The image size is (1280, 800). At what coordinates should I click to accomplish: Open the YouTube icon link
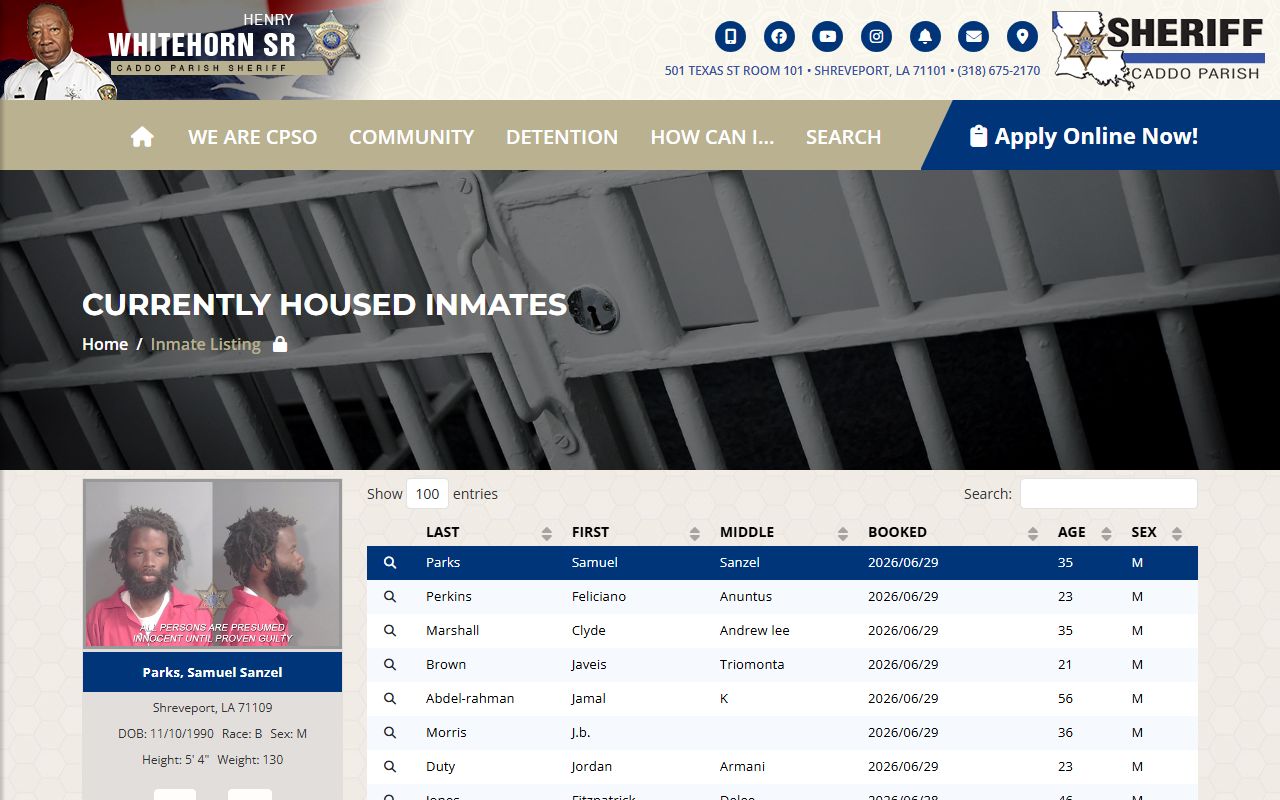click(828, 37)
